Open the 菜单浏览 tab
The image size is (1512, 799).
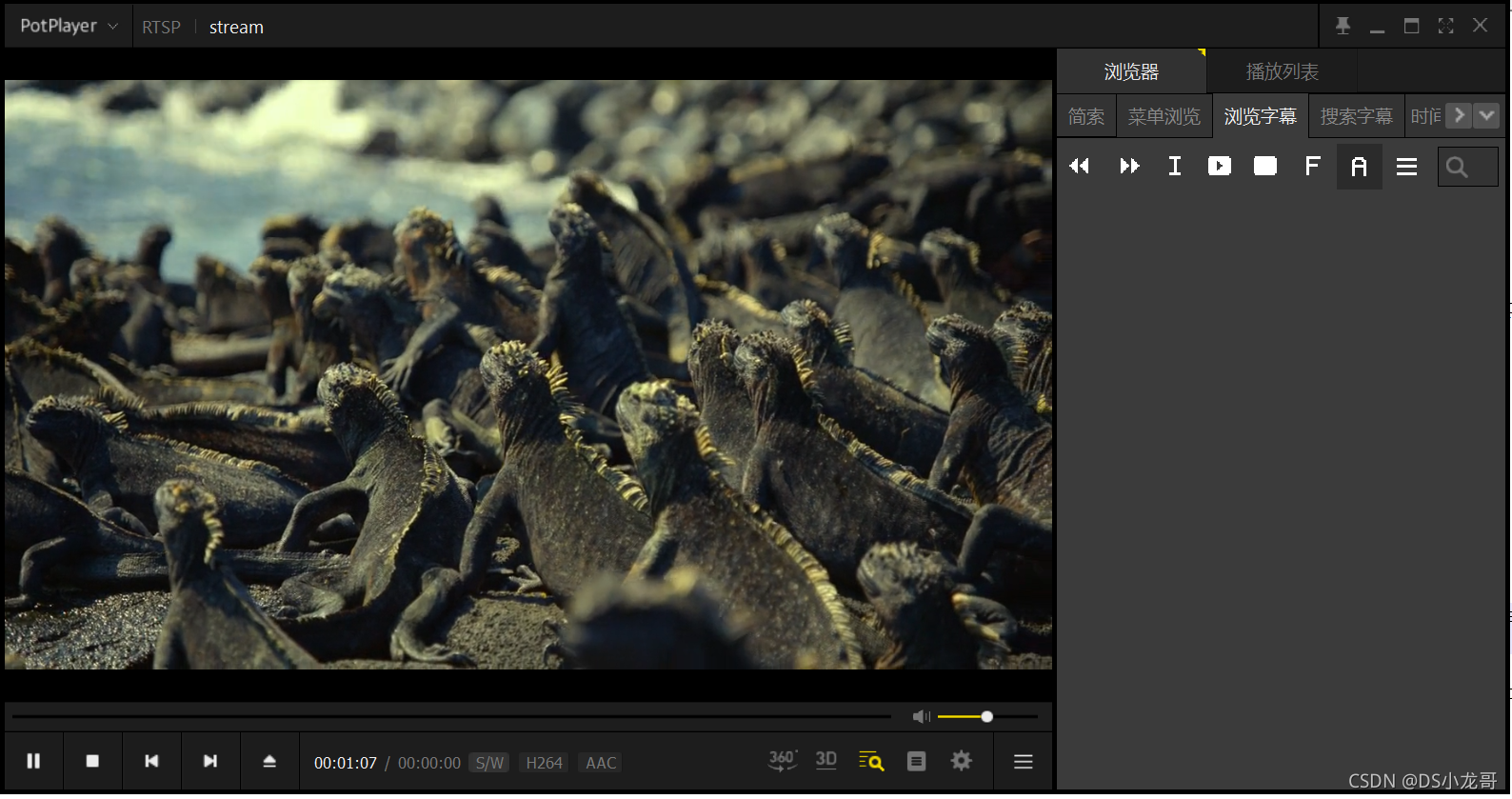(x=1164, y=116)
